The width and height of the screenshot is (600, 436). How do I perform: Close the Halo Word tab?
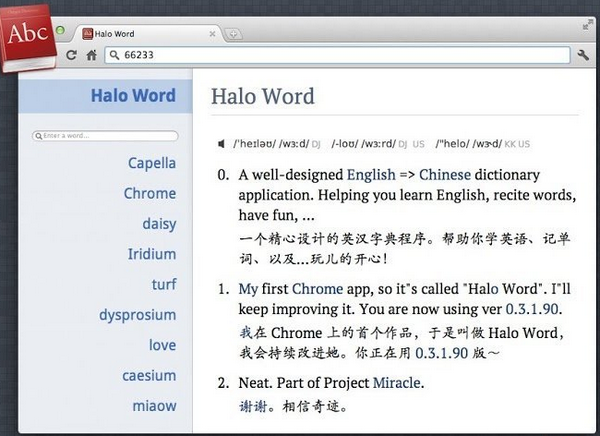click(212, 34)
